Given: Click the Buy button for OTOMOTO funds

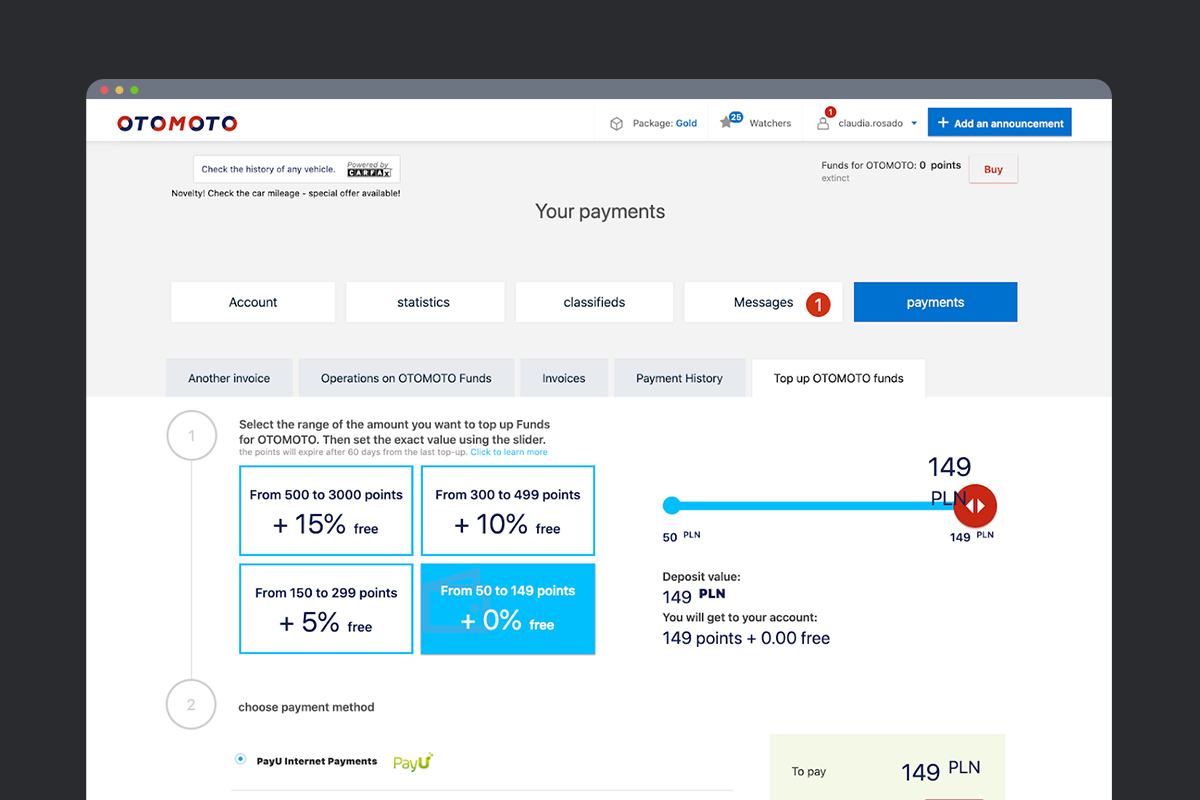Looking at the screenshot, I should point(992,169).
